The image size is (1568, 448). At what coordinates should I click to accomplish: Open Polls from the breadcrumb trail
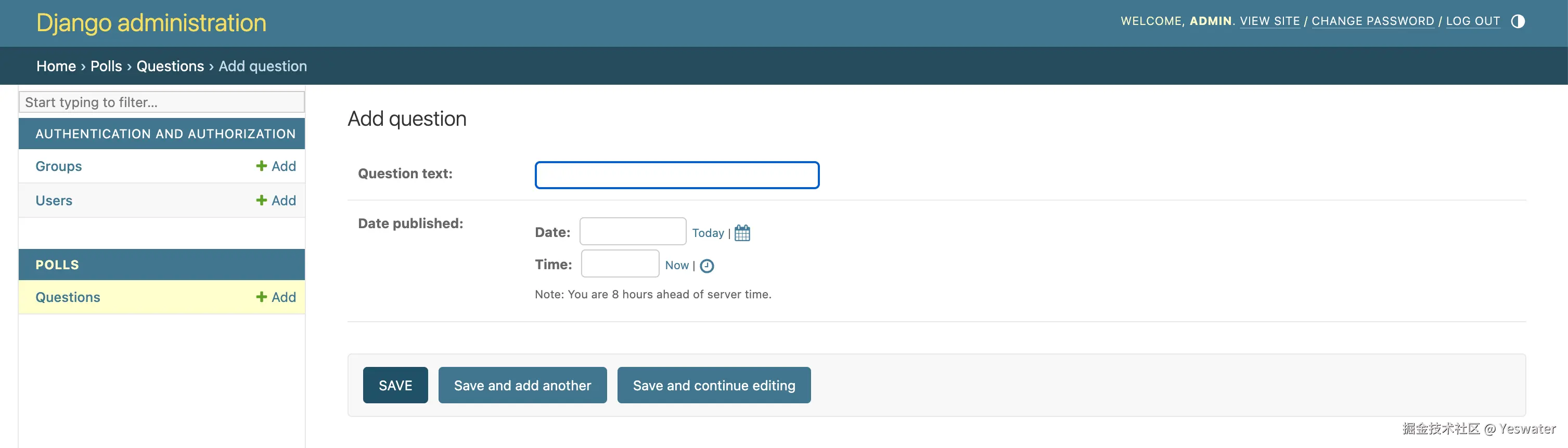[106, 66]
